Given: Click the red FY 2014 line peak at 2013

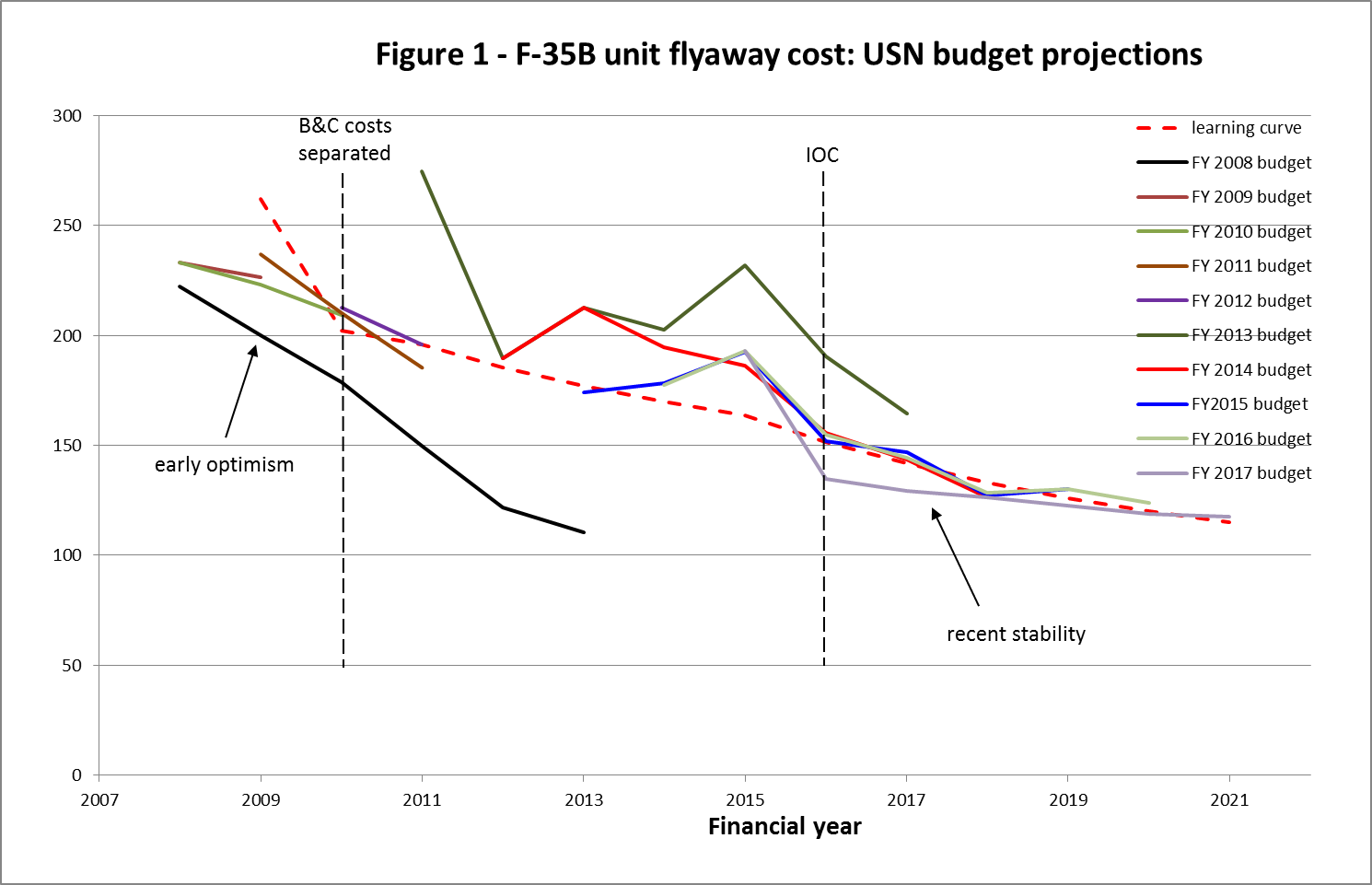Looking at the screenshot, I should (x=584, y=308).
